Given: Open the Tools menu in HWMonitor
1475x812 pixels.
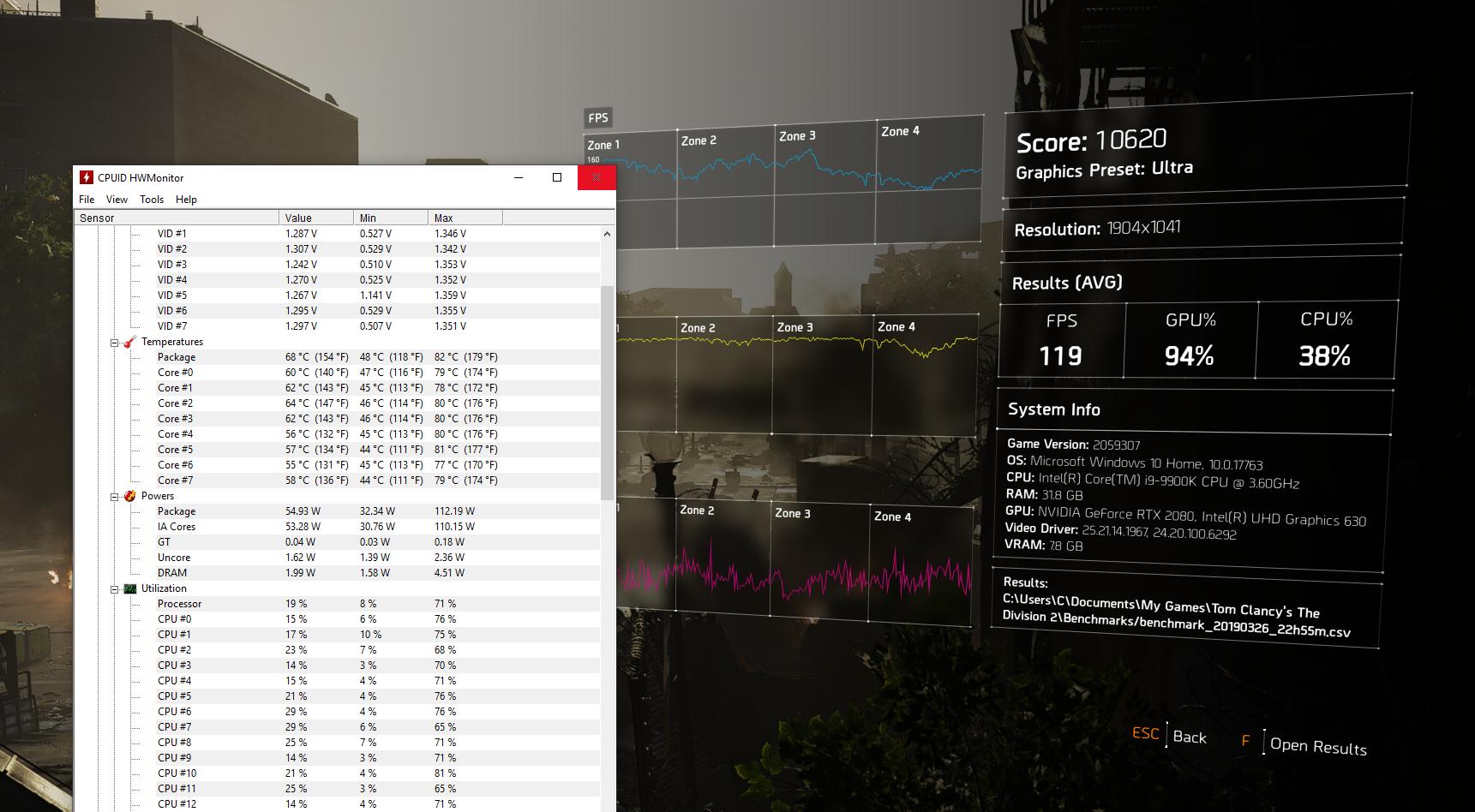Looking at the screenshot, I should tap(152, 200).
